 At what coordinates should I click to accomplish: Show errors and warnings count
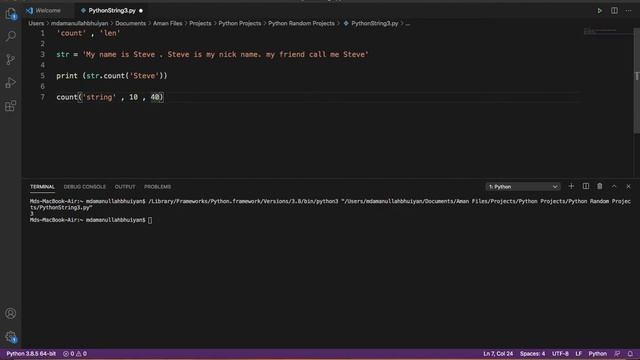click(75, 354)
